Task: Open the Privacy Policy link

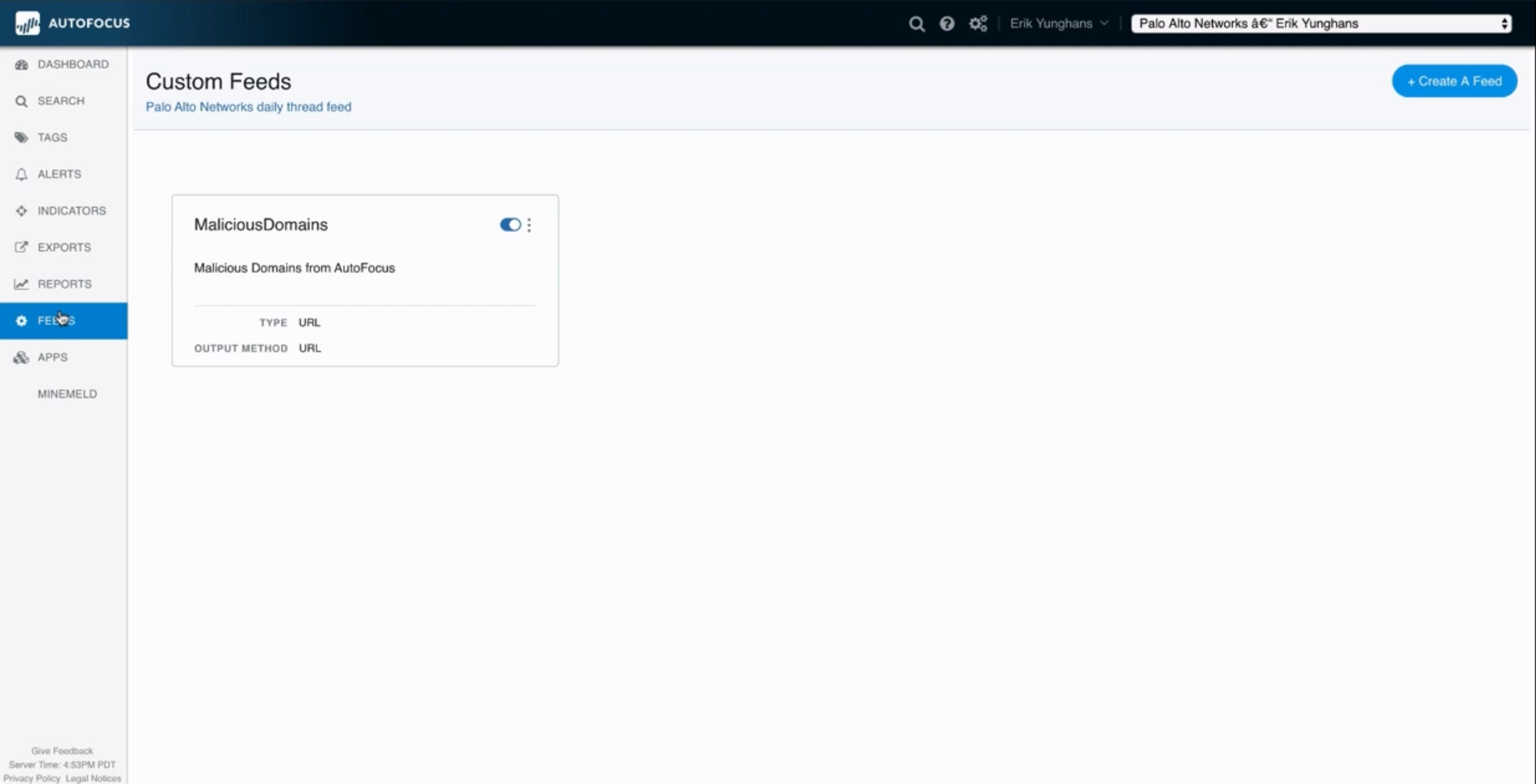Action: coord(31,778)
